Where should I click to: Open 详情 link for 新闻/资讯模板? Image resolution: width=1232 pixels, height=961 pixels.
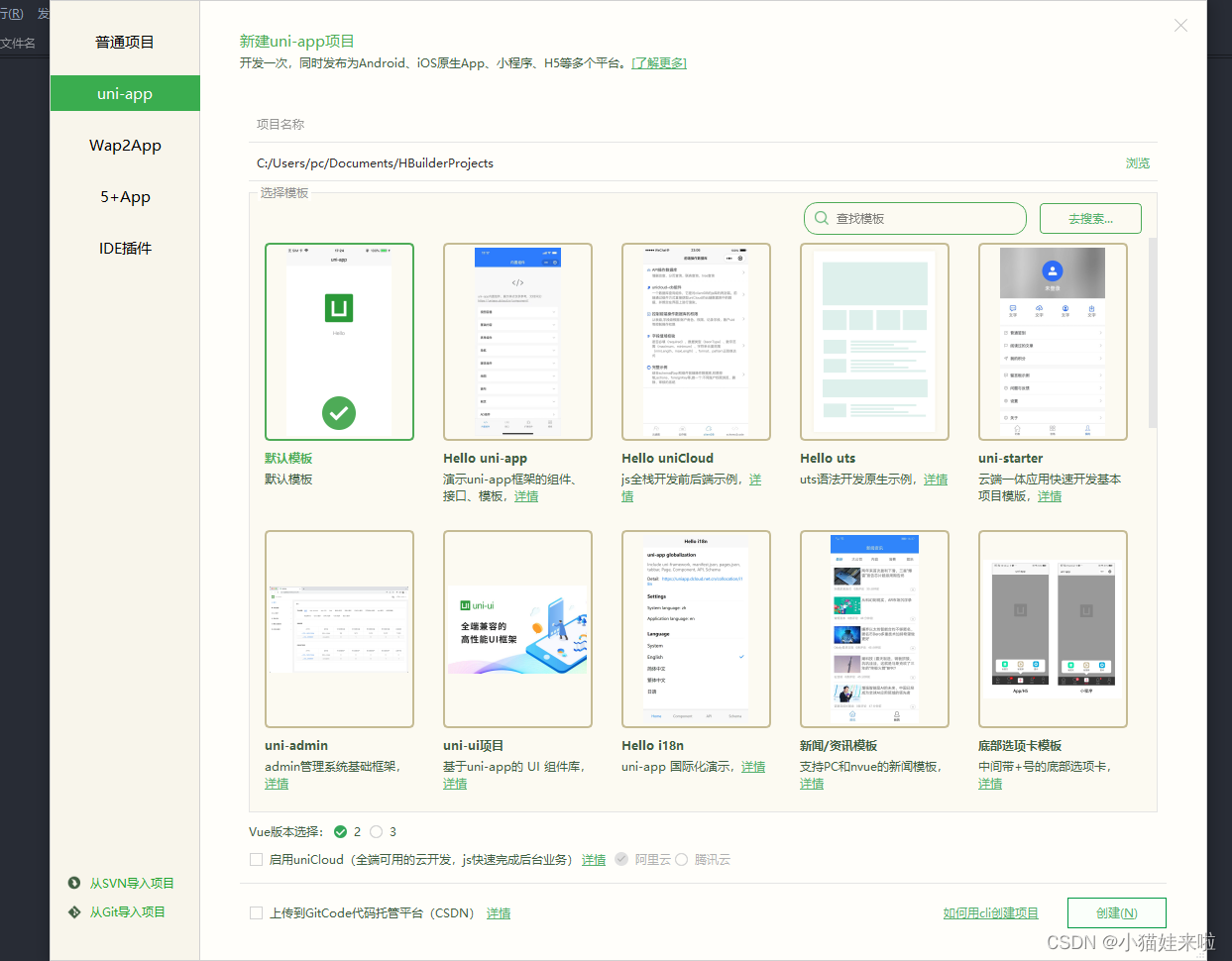(x=812, y=784)
